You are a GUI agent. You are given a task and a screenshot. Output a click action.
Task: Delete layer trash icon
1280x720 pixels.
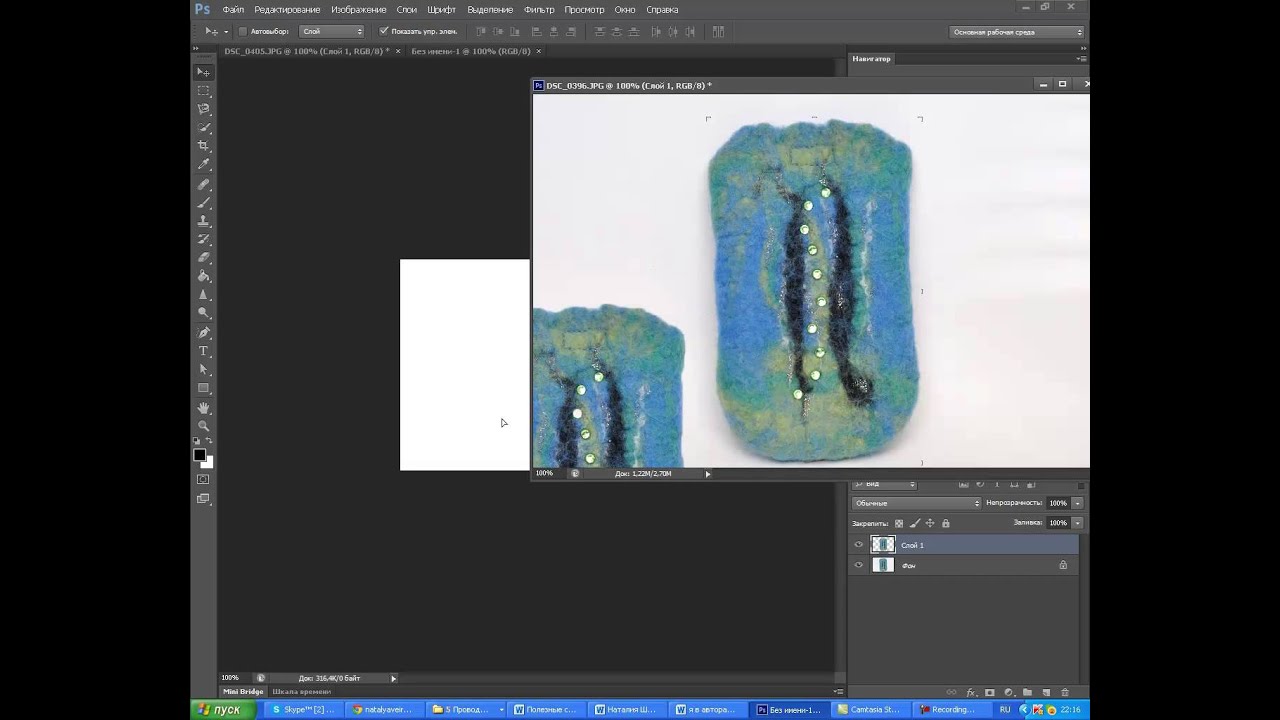tap(1064, 692)
